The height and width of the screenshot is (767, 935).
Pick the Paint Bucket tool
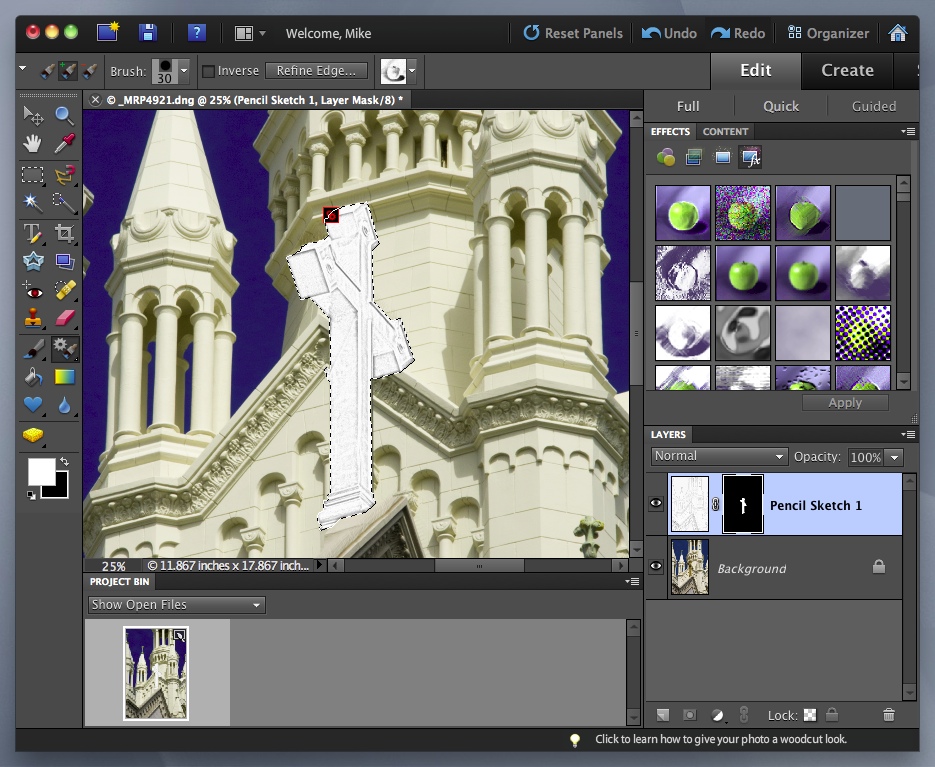pos(33,377)
